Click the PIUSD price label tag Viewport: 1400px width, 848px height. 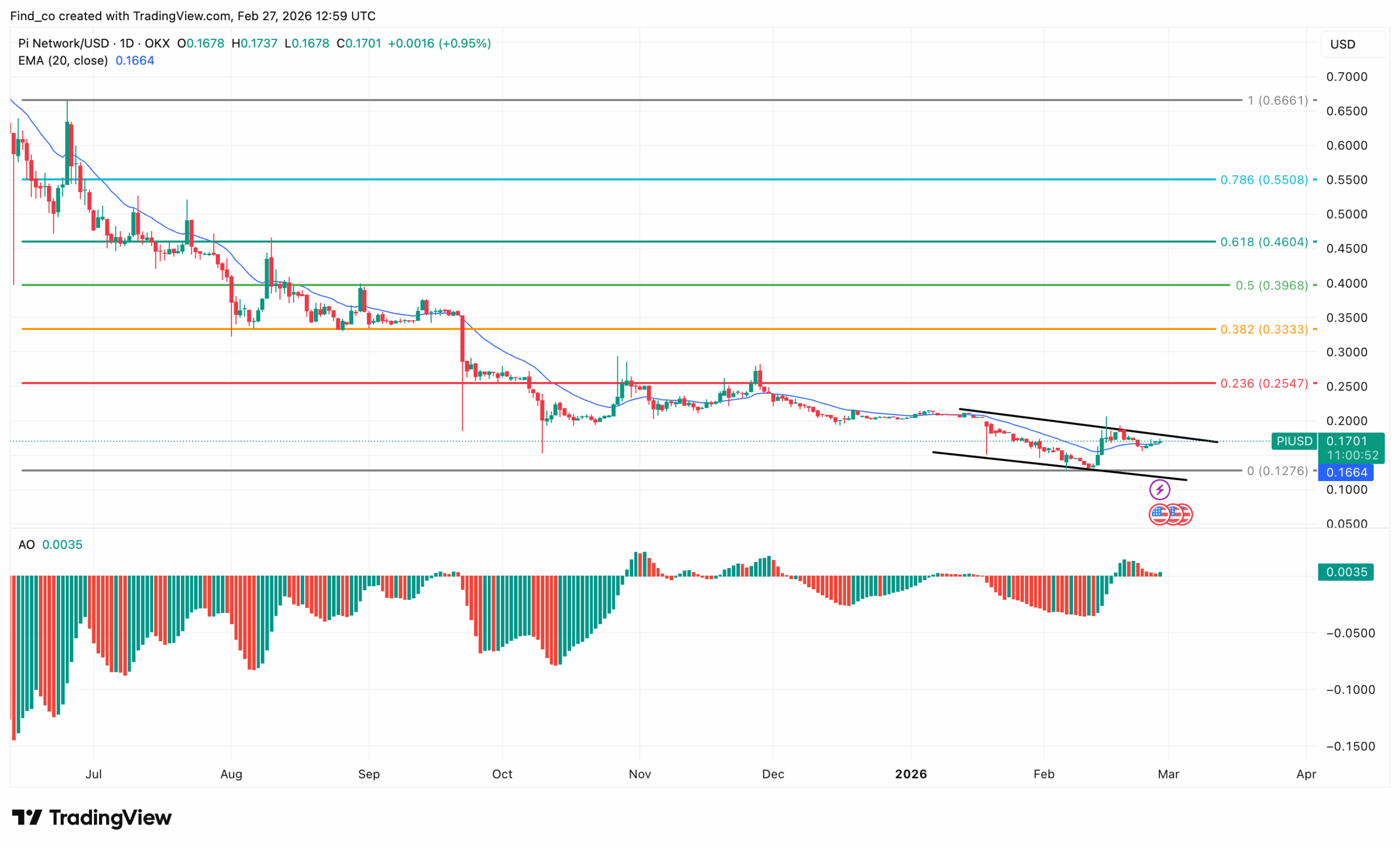tap(1294, 441)
